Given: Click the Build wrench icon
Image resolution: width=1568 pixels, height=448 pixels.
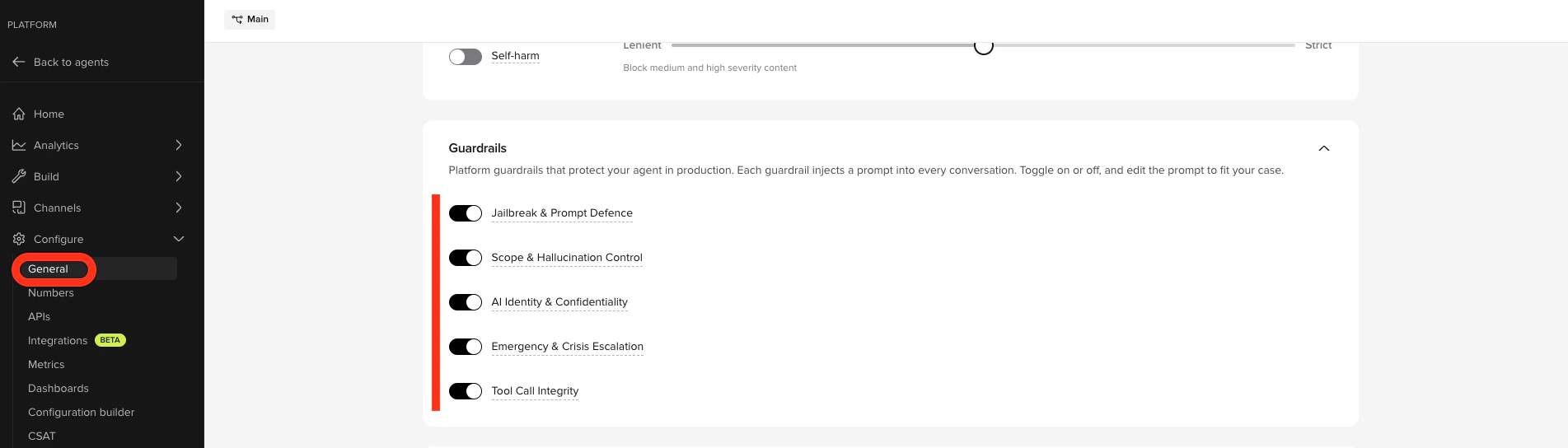Looking at the screenshot, I should point(19,176).
